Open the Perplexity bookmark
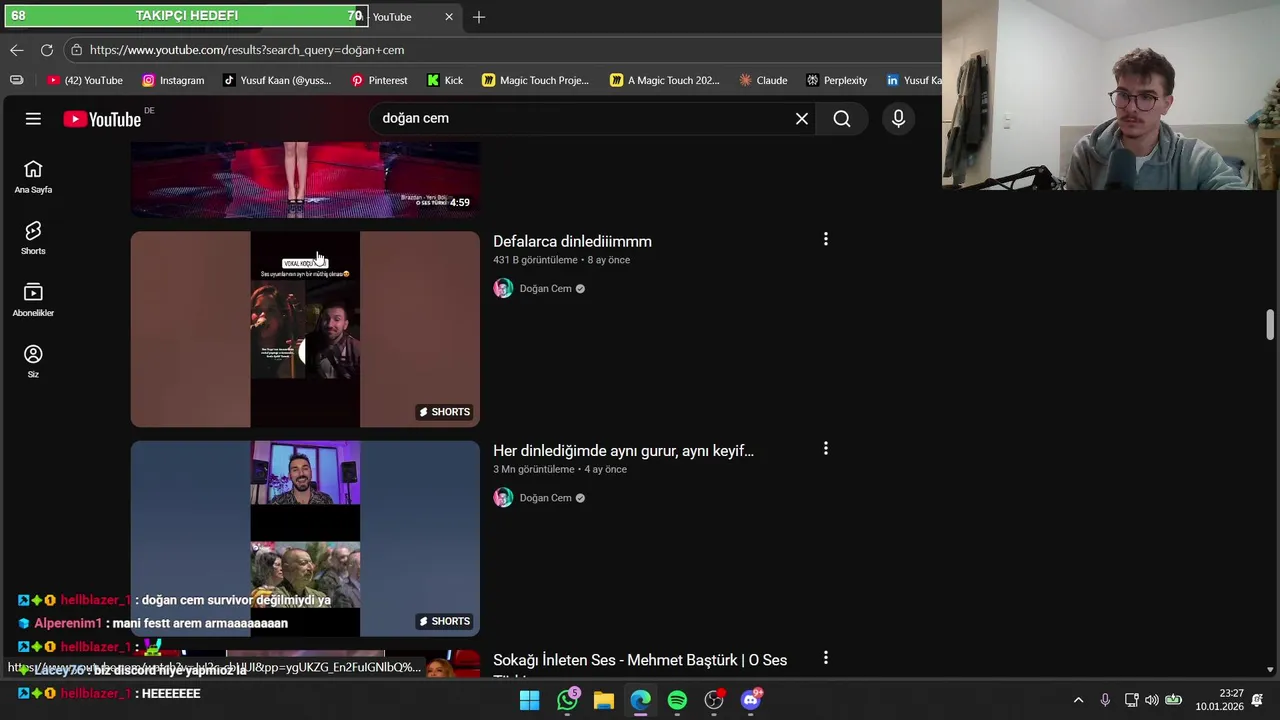The width and height of the screenshot is (1280, 720). click(837, 80)
